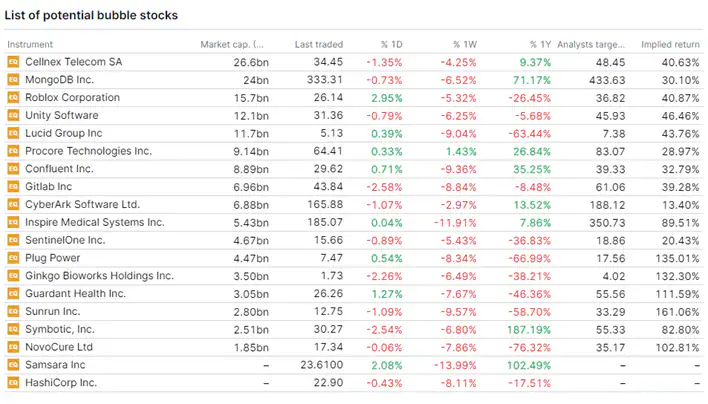Click the orange icon beside Plug Power
This screenshot has height=404, width=708.
click(x=13, y=258)
